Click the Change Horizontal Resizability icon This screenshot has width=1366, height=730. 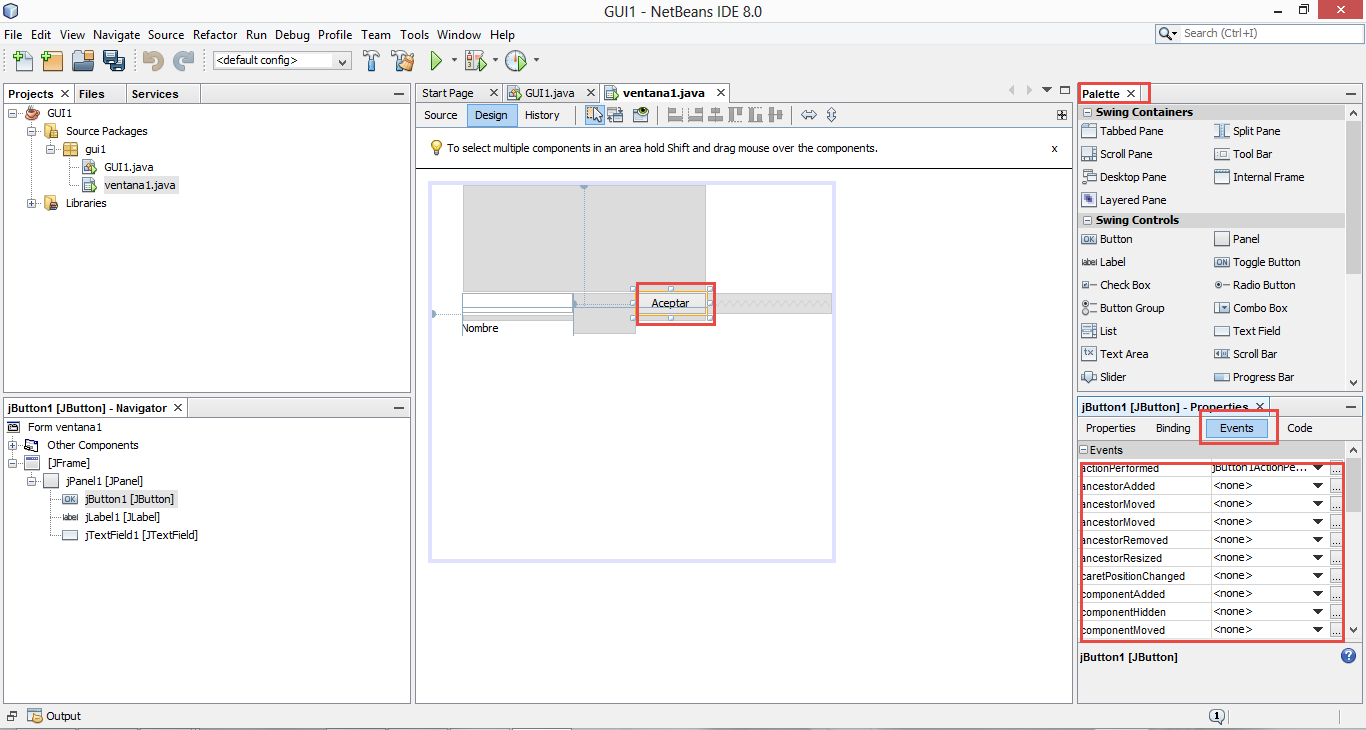tap(810, 114)
